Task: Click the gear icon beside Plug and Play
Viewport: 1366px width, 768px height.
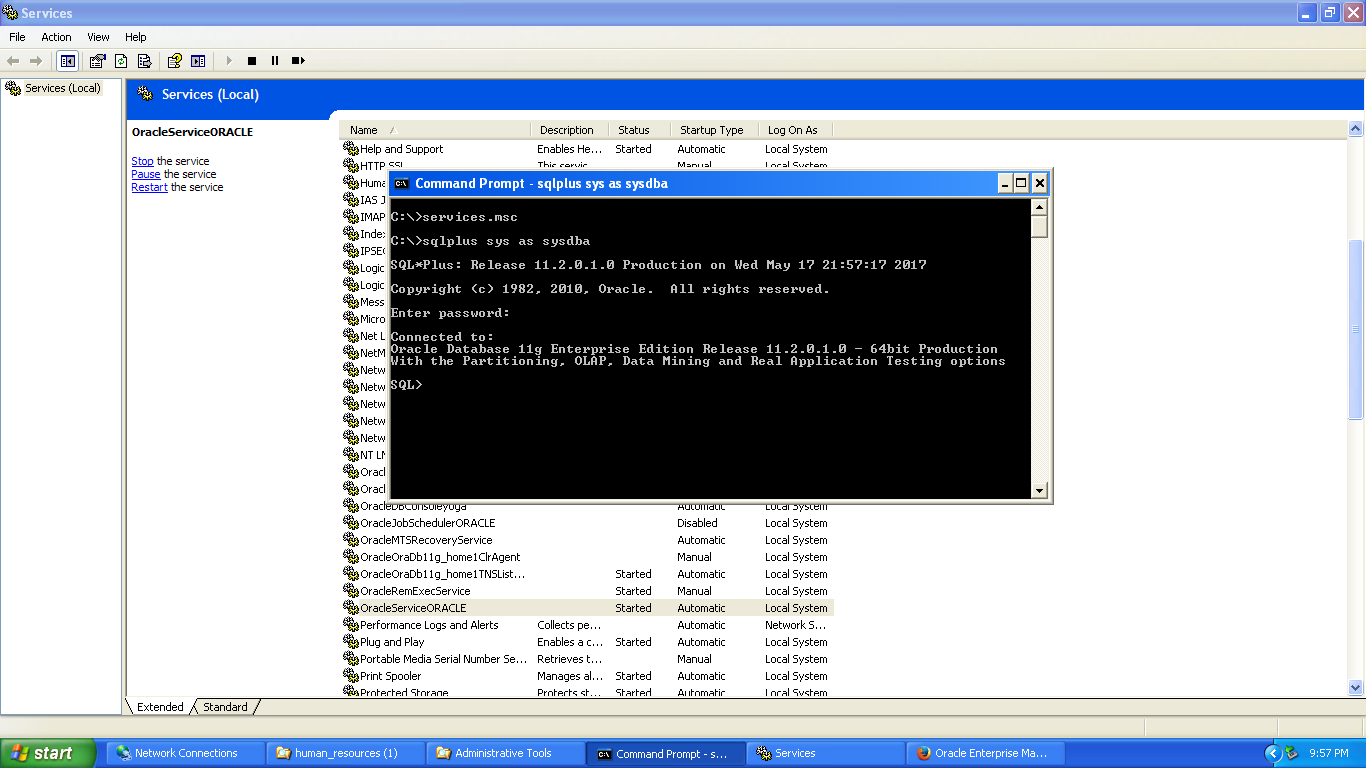Action: 350,642
